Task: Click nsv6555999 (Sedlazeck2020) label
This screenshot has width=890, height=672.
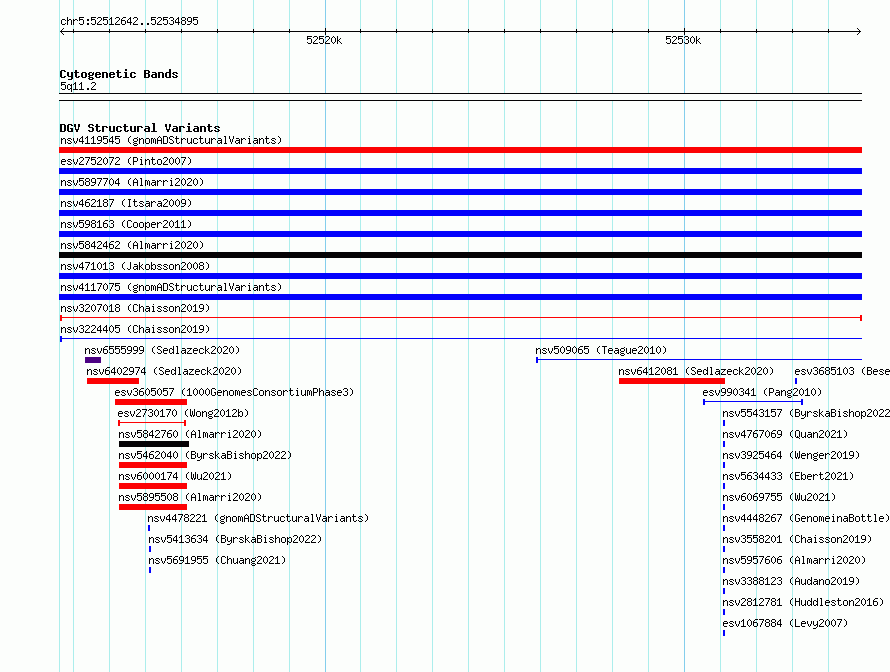Action: click(x=162, y=350)
